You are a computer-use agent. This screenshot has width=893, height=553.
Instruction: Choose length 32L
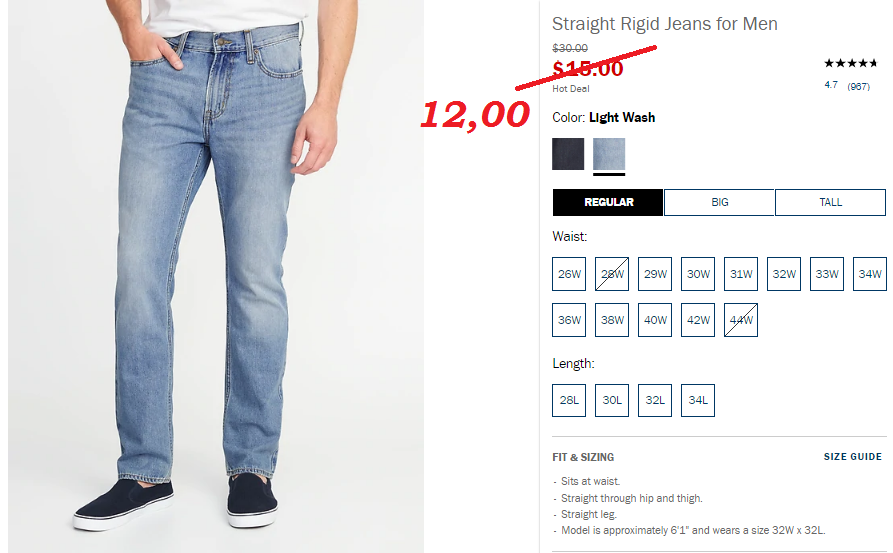(x=655, y=400)
